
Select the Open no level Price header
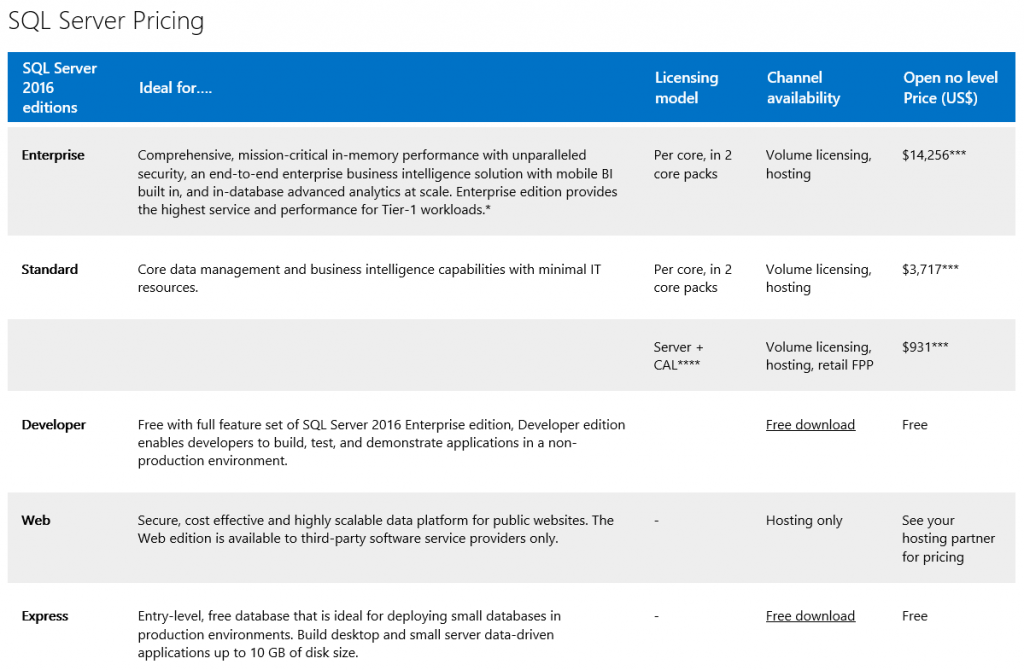click(x=950, y=87)
